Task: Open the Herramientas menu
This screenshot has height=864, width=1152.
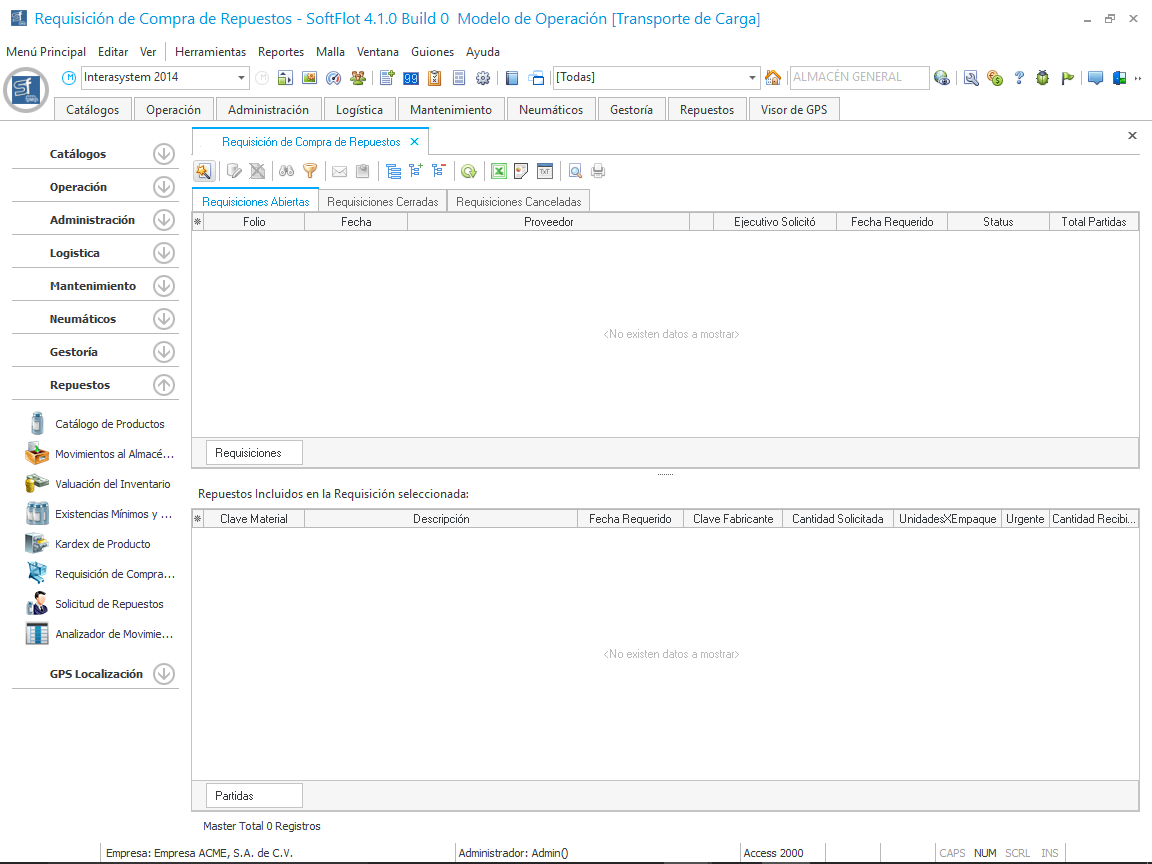Action: pyautogui.click(x=210, y=52)
